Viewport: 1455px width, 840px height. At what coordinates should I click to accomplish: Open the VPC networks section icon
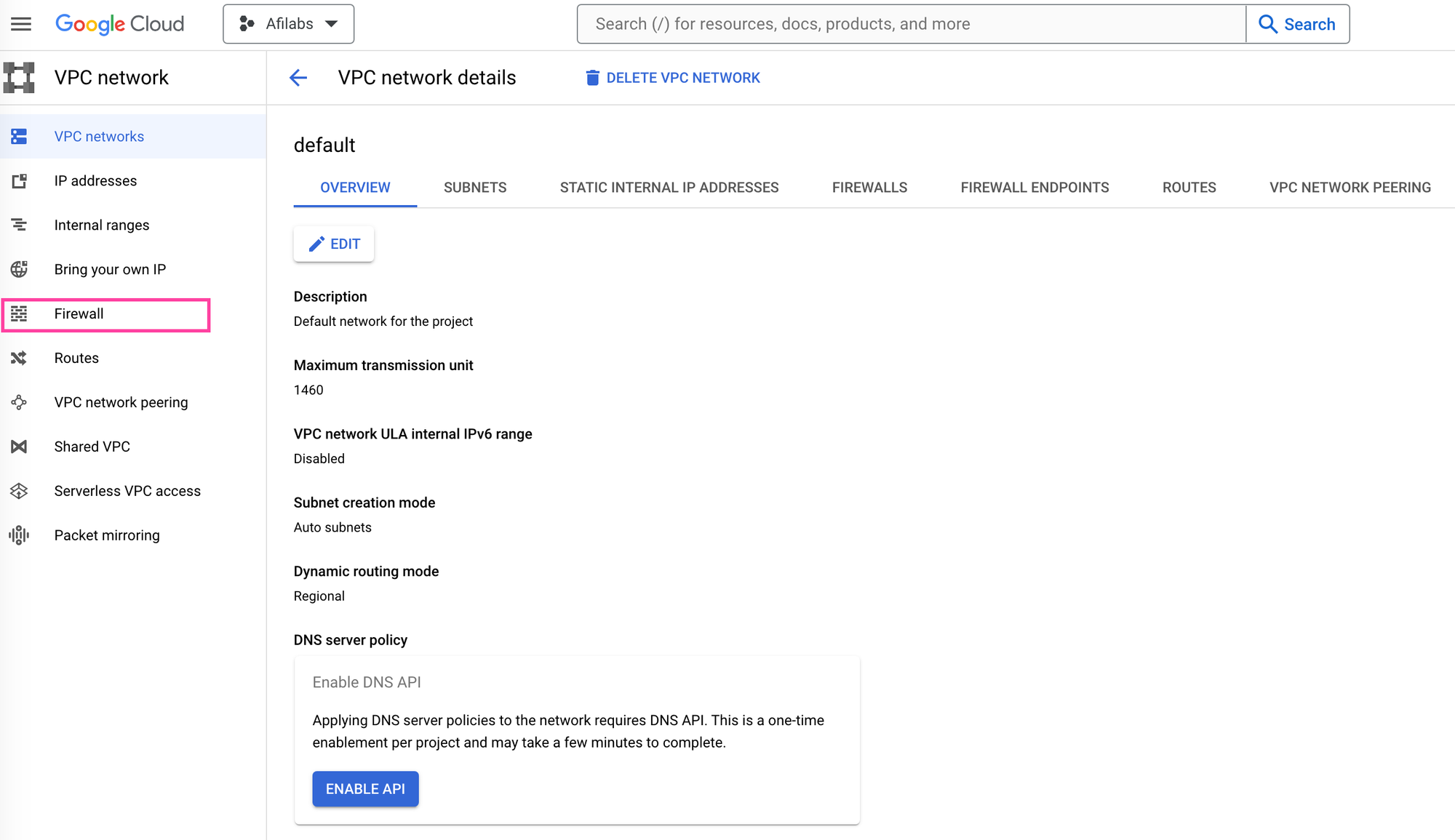pyautogui.click(x=19, y=136)
